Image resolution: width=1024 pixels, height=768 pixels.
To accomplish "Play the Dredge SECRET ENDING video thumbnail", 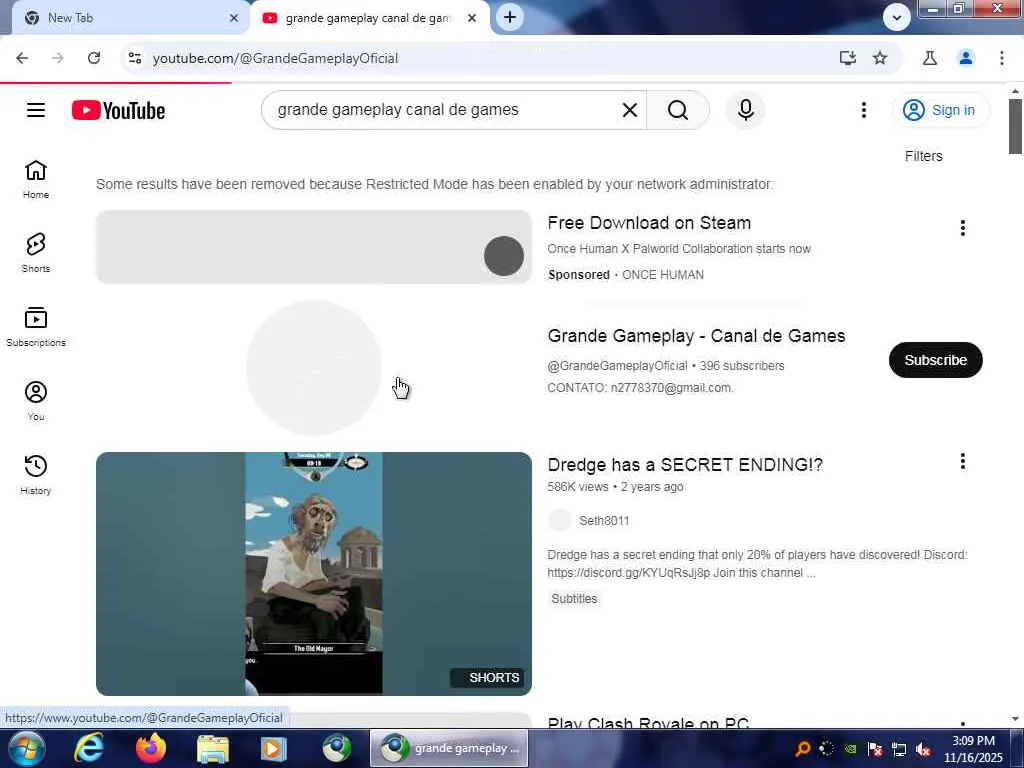I will (314, 573).
